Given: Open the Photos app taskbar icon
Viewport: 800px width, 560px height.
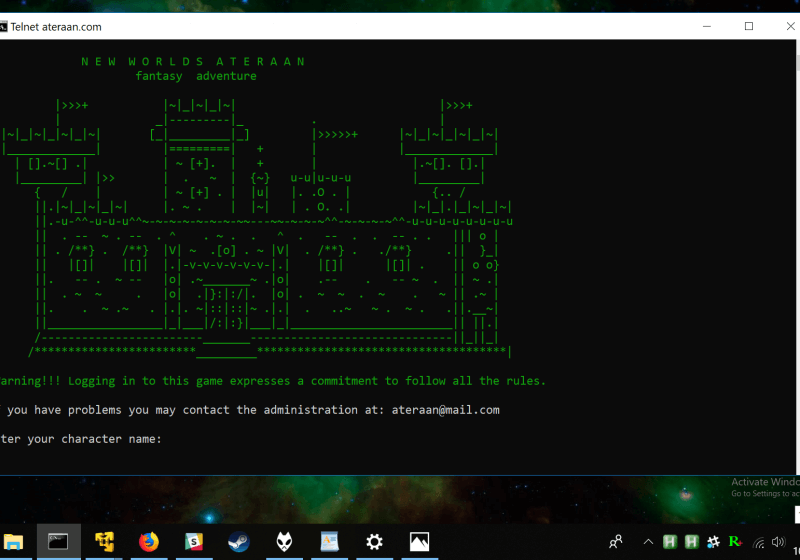Looking at the screenshot, I should (x=419, y=542).
